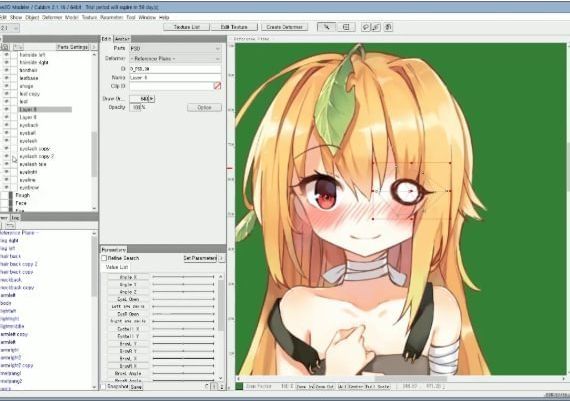Click the Eyeball X parameter slider

click(183, 329)
